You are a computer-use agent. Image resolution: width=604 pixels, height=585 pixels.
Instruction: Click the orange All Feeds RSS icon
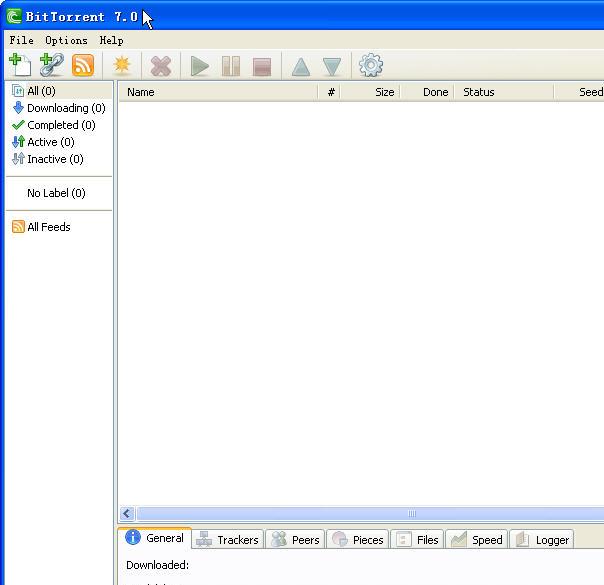[18, 226]
